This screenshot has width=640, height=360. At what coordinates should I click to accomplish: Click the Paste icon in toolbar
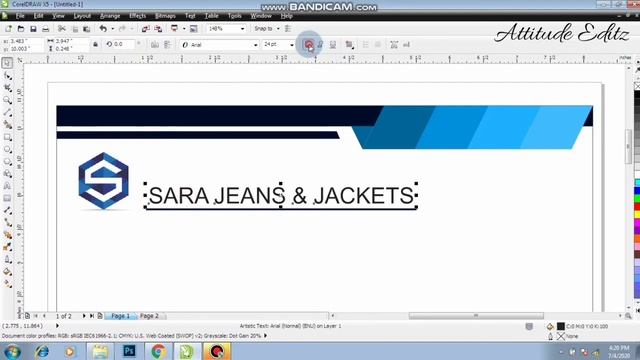tap(87, 29)
